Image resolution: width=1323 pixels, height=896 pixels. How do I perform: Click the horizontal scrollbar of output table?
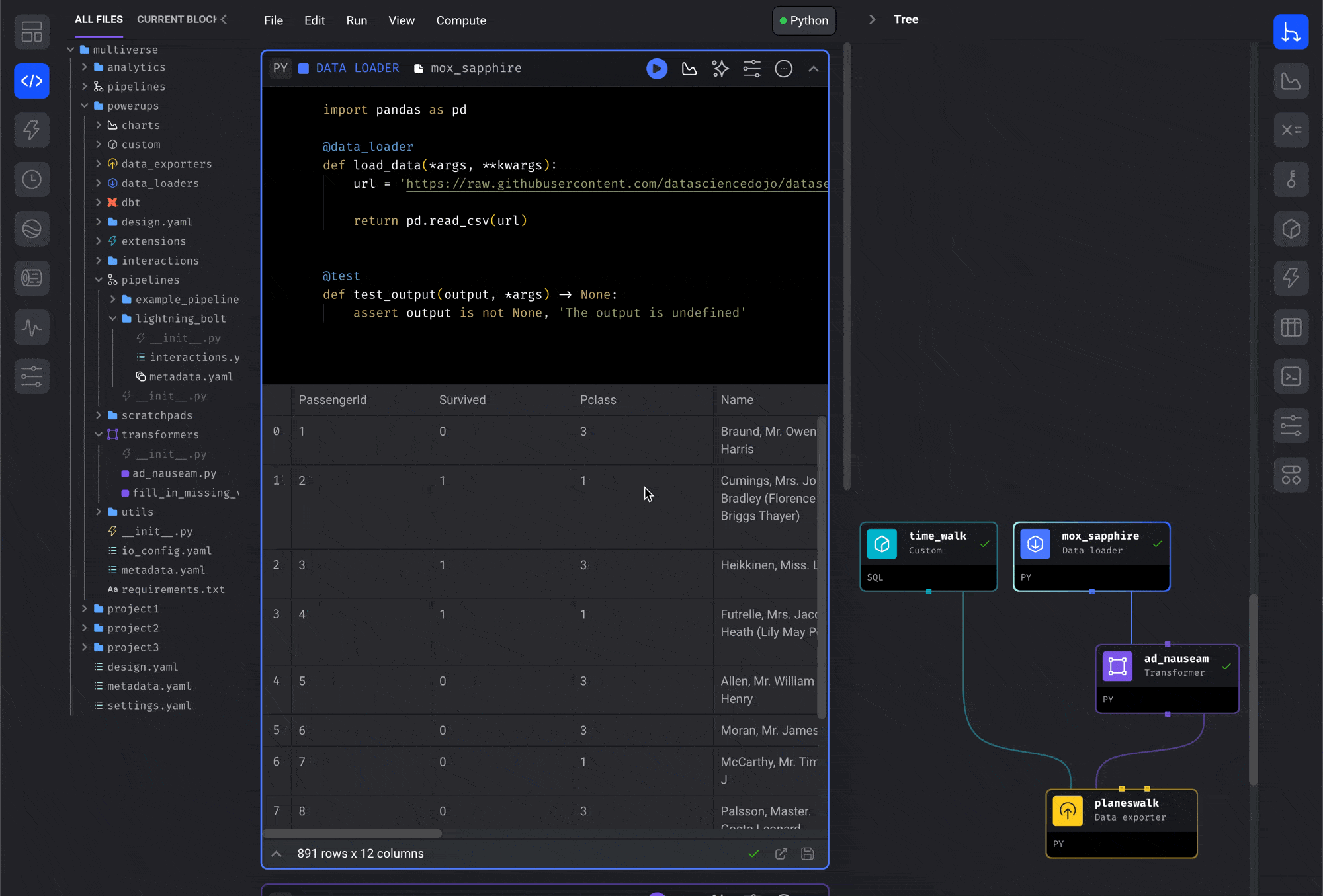point(352,834)
